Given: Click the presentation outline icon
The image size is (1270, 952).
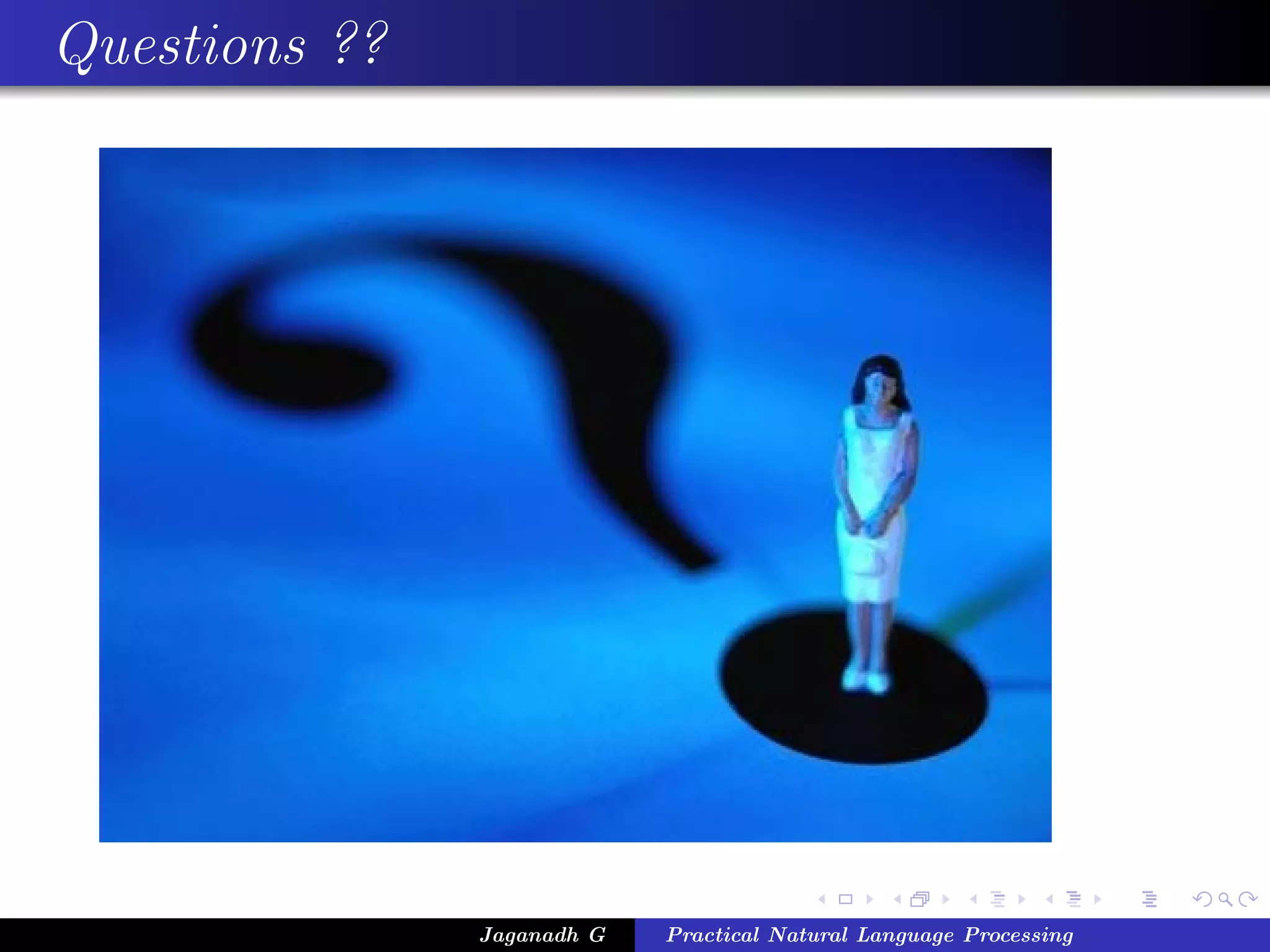Looking at the screenshot, I should (1150, 899).
